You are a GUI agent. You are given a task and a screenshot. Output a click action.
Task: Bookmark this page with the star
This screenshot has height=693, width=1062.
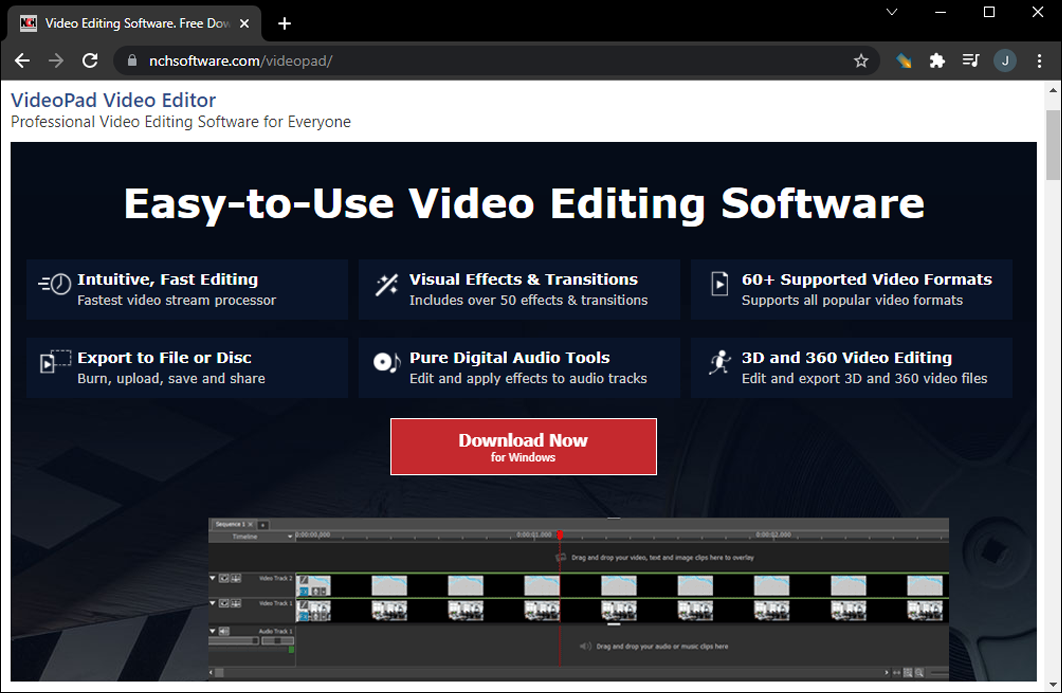click(861, 61)
